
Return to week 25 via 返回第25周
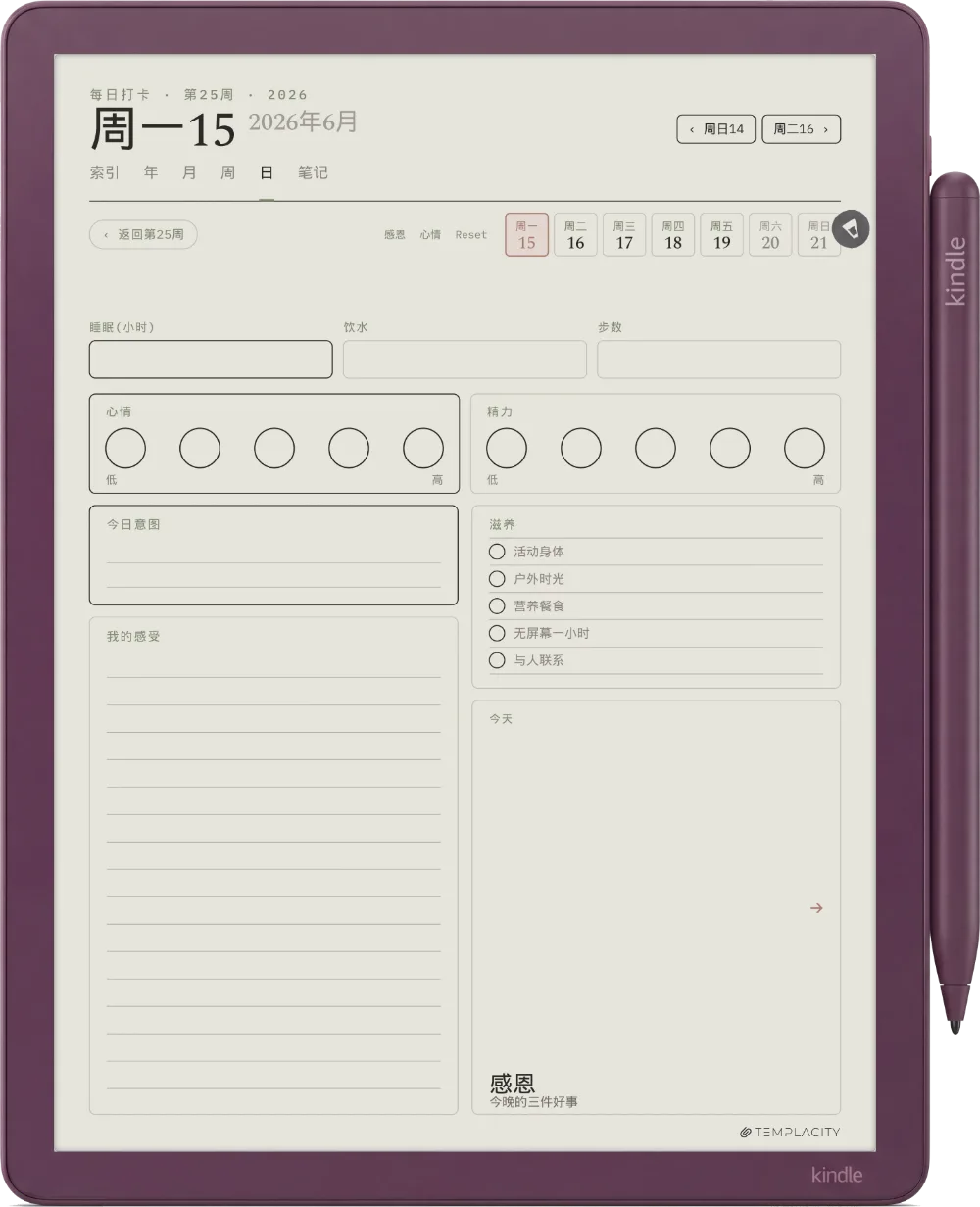pos(143,234)
